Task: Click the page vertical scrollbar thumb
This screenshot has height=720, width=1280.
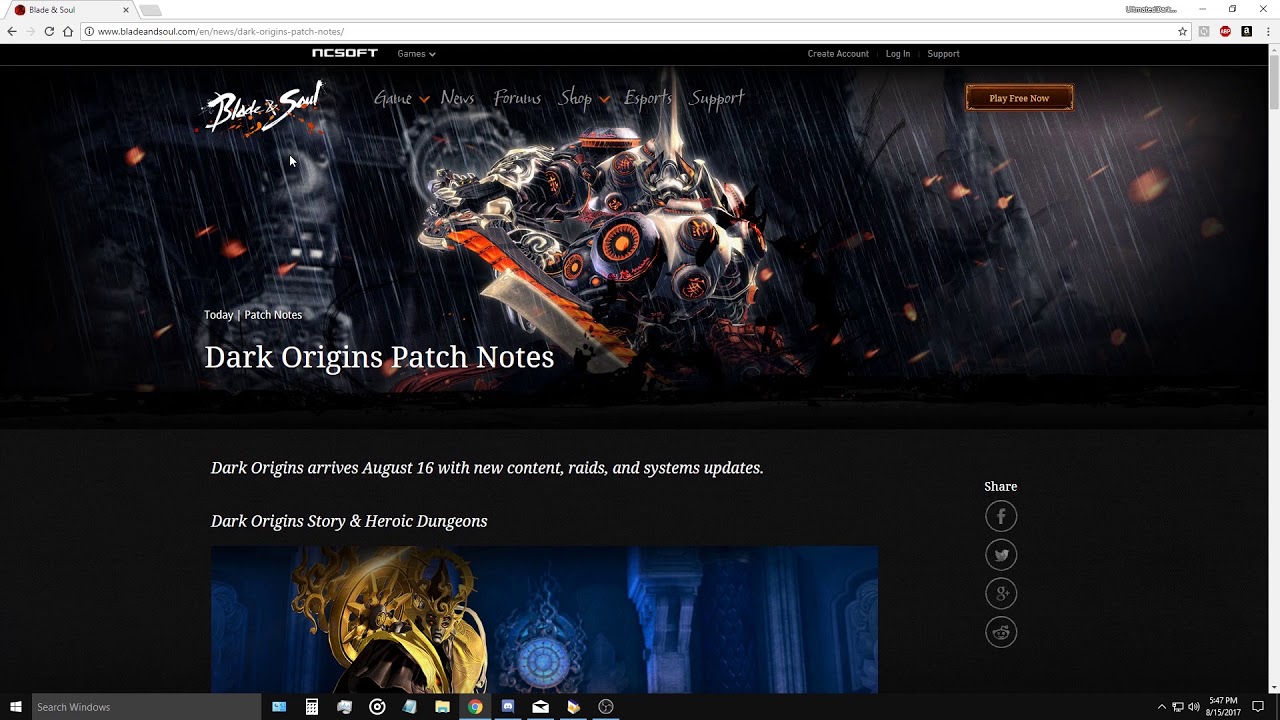Action: click(x=1274, y=82)
